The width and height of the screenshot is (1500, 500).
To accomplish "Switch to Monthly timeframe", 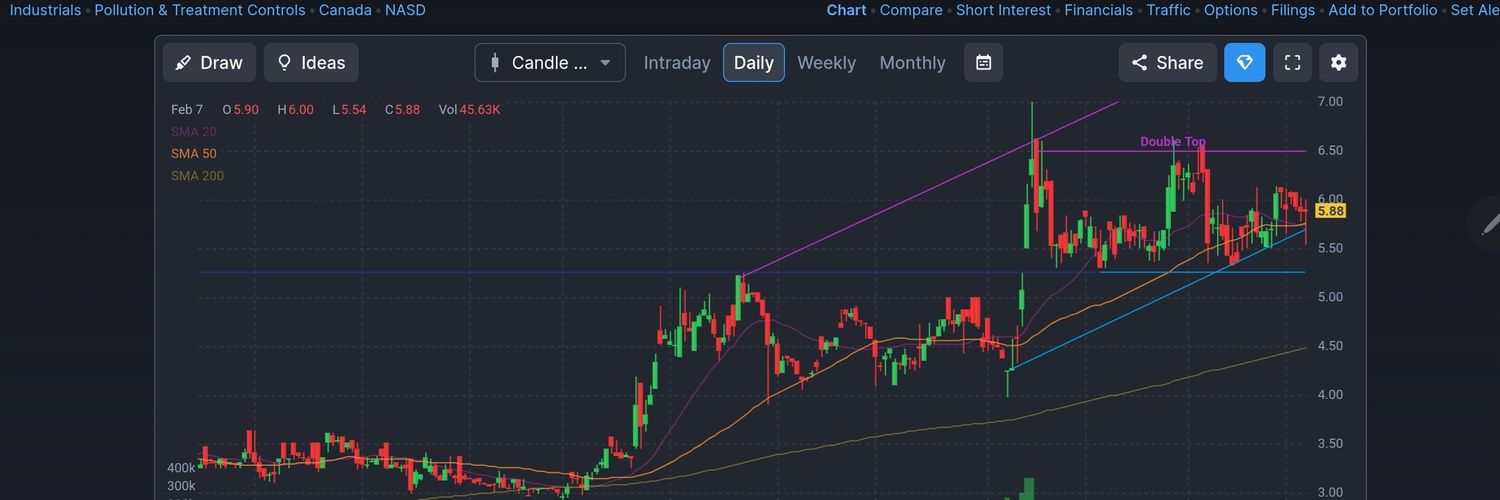I will 912,63.
